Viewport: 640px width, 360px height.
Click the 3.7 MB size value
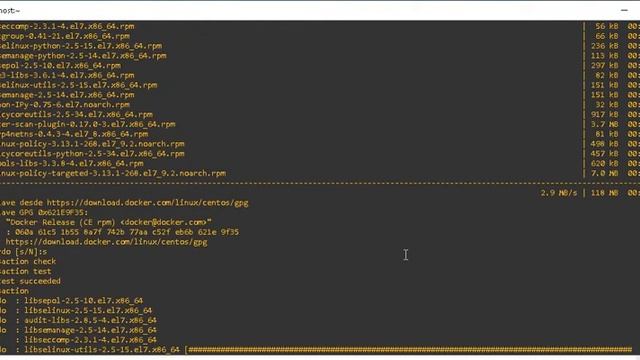click(604, 124)
